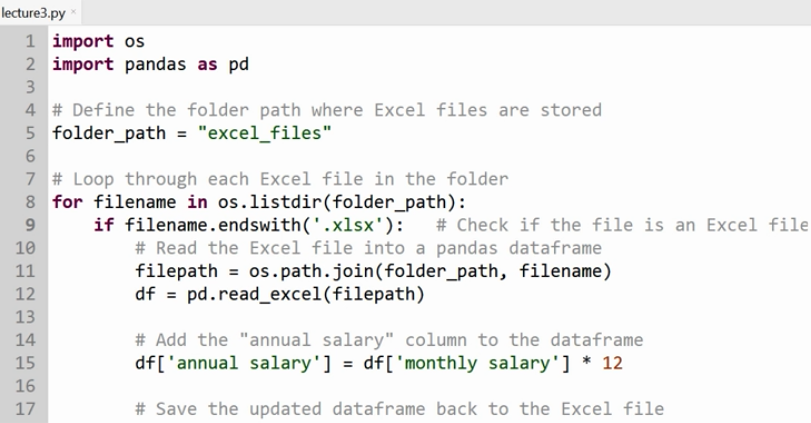811x423 pixels.
Task: Place cursor on 'import os' statement
Action: [98, 42]
